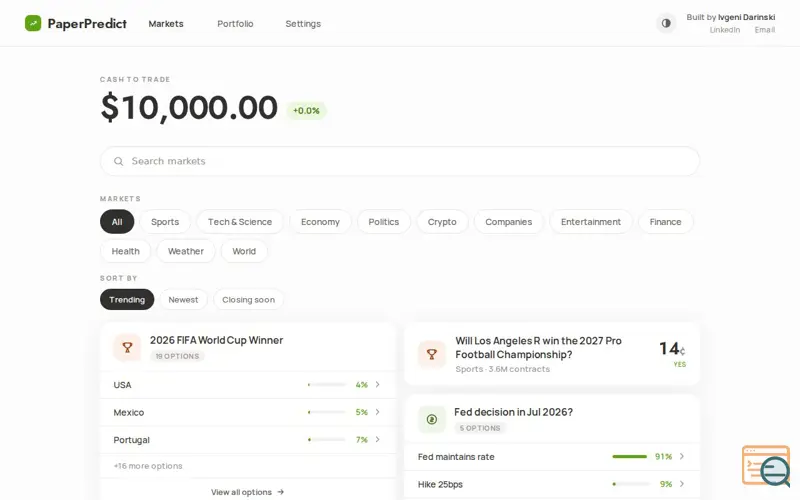The height and width of the screenshot is (500, 800).
Task: Select the All markets filter chip
Action: [x=117, y=222]
